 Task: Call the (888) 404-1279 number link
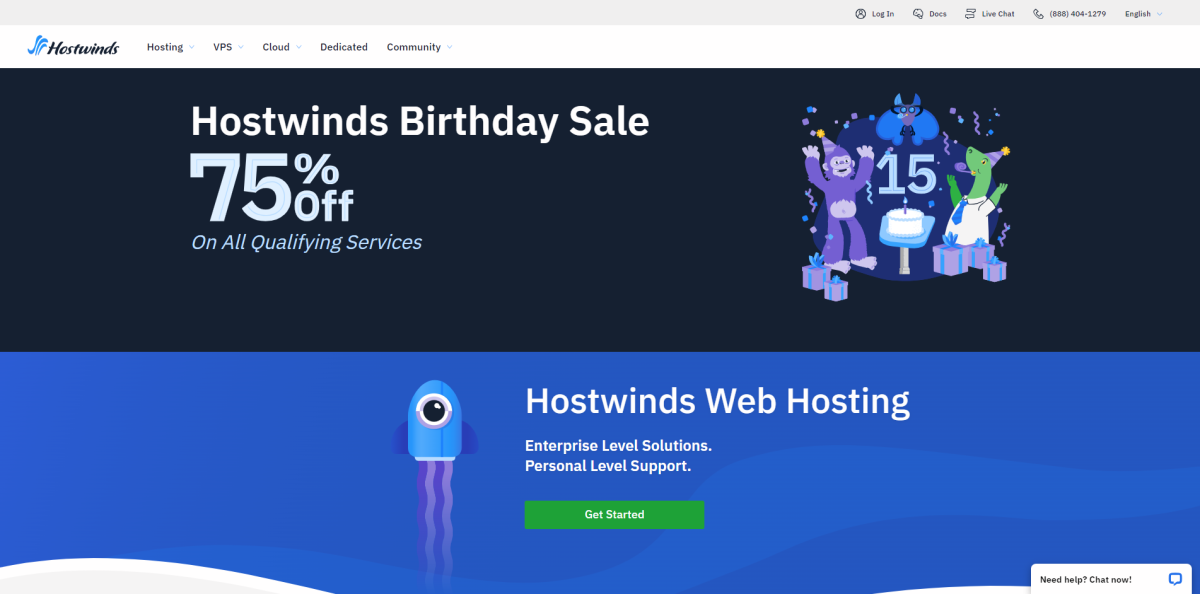(1077, 14)
